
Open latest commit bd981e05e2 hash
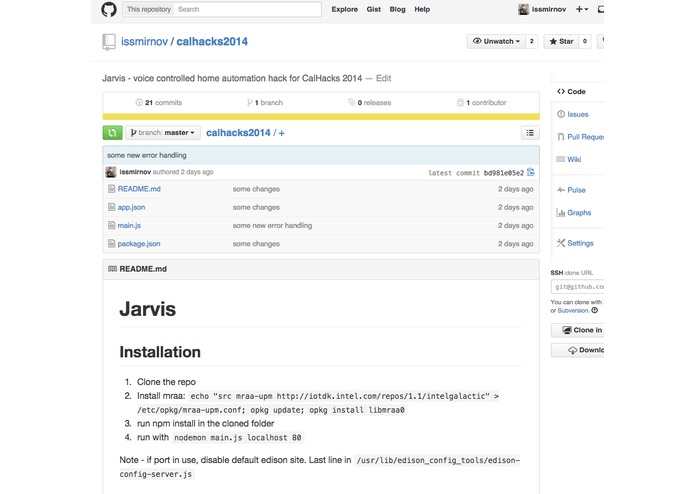click(504, 173)
